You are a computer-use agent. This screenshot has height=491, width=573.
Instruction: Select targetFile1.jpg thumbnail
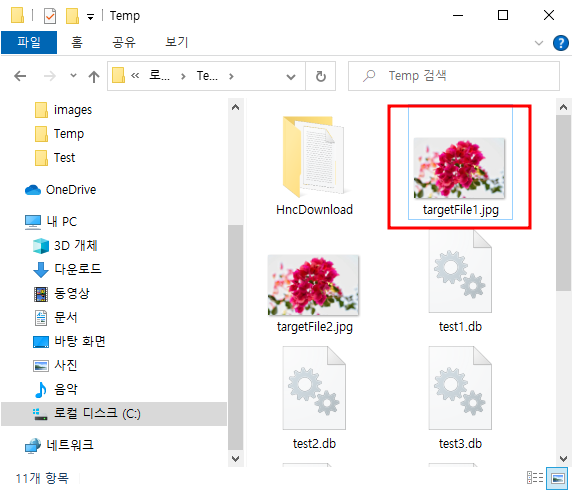coord(460,168)
